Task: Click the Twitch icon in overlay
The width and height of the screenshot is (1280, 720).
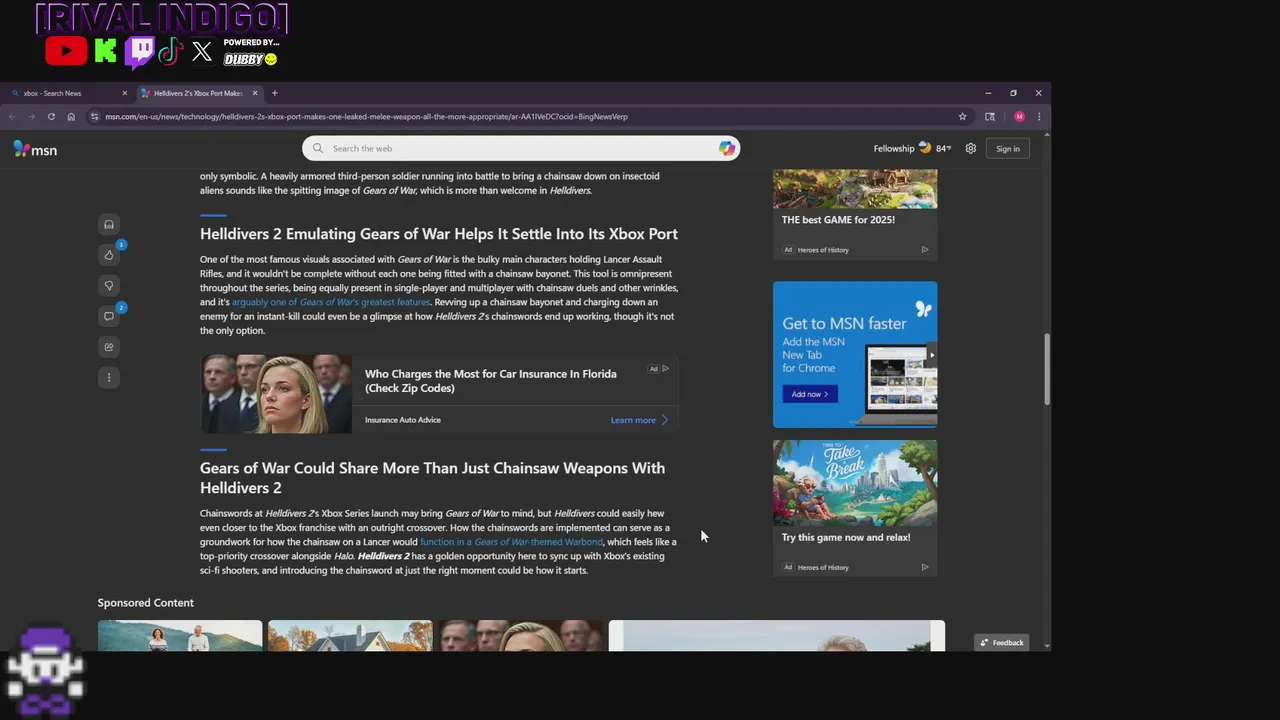Action: [x=140, y=51]
